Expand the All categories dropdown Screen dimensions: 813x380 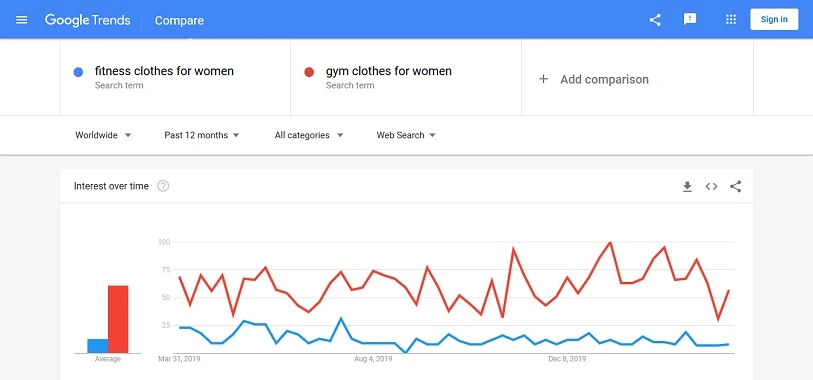tap(309, 135)
